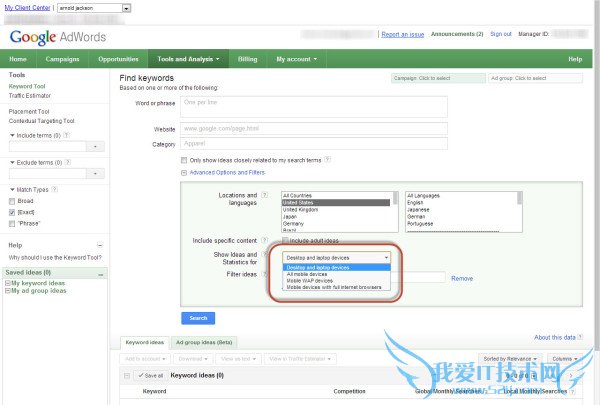
Task: Click Why should I use the Keyword Tool
Action: click(55, 258)
